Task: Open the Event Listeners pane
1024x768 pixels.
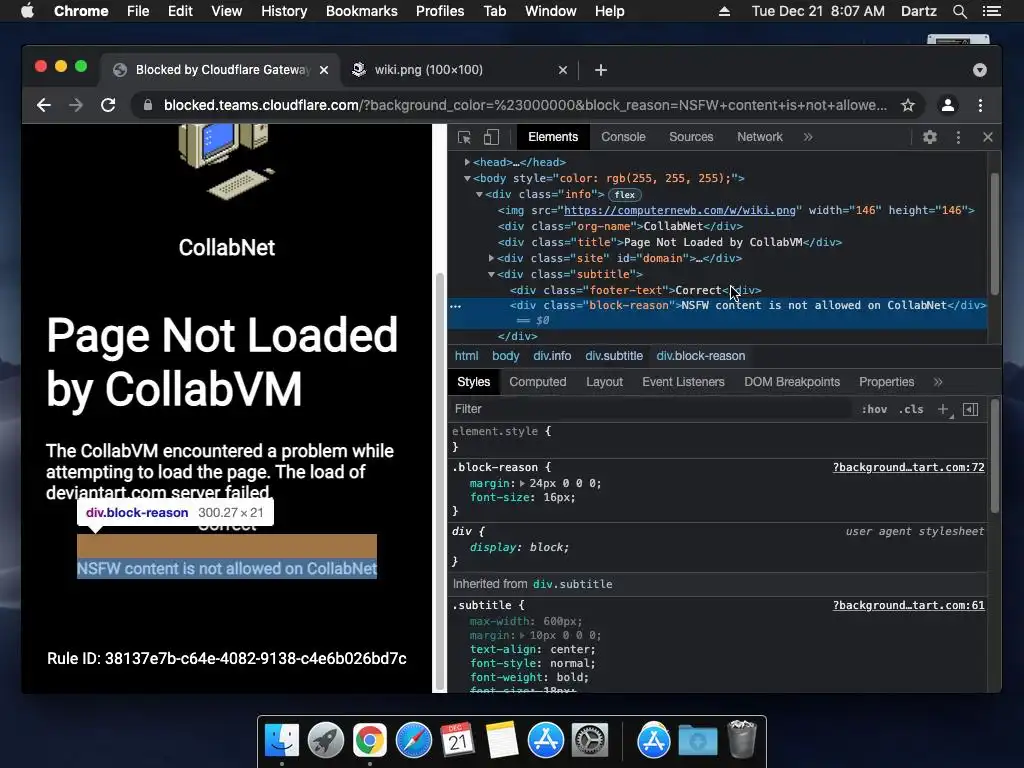Action: pyautogui.click(x=683, y=382)
